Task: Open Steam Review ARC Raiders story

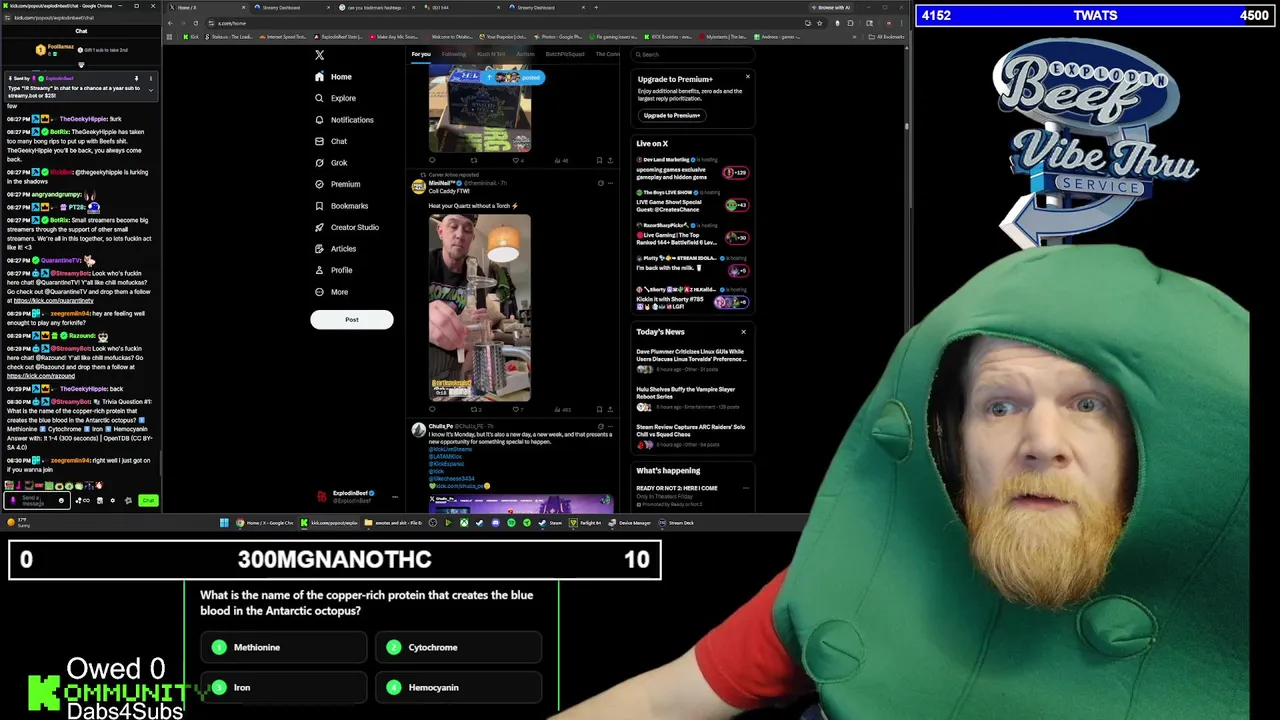Action: point(691,435)
